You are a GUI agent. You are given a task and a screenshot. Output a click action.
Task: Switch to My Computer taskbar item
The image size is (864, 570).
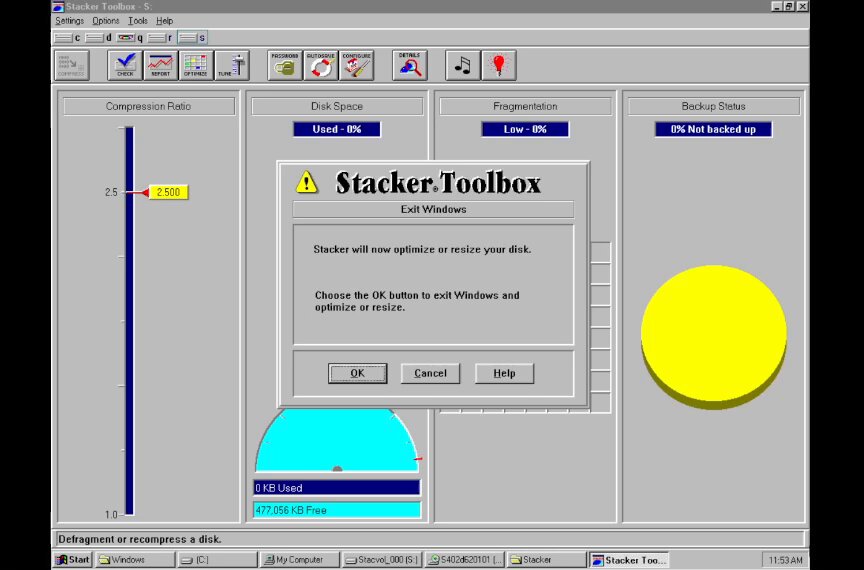[x=299, y=560]
